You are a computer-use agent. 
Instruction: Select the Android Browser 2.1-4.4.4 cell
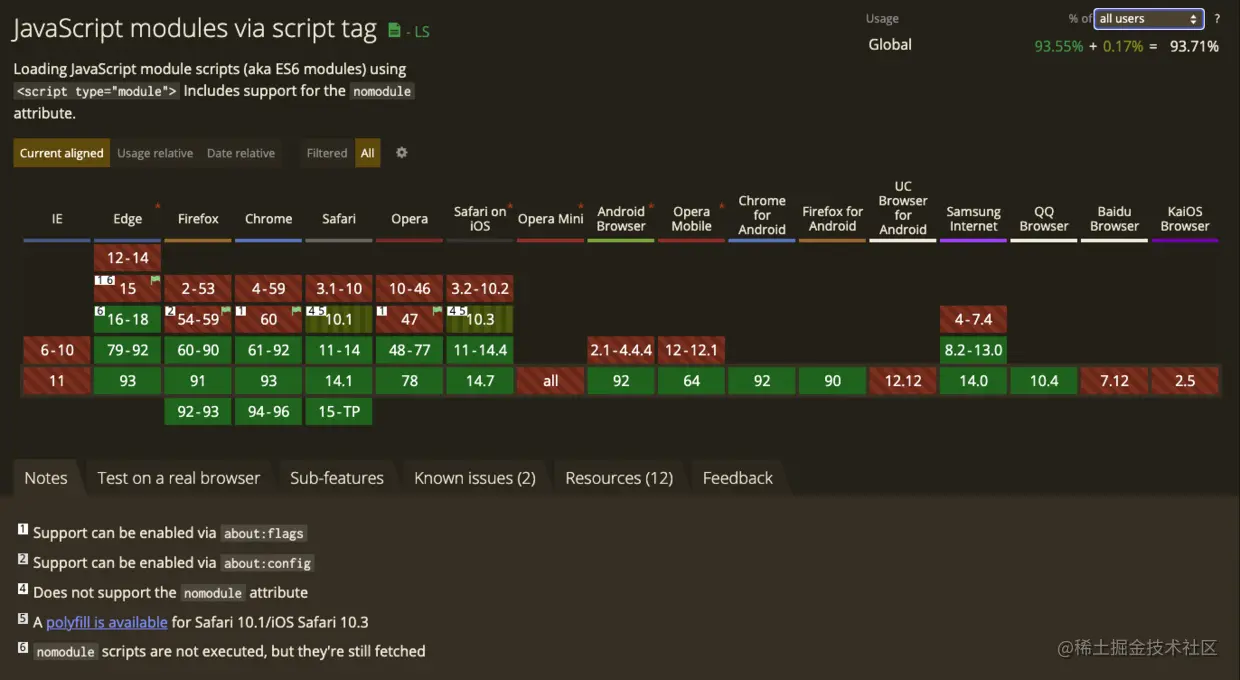point(621,350)
